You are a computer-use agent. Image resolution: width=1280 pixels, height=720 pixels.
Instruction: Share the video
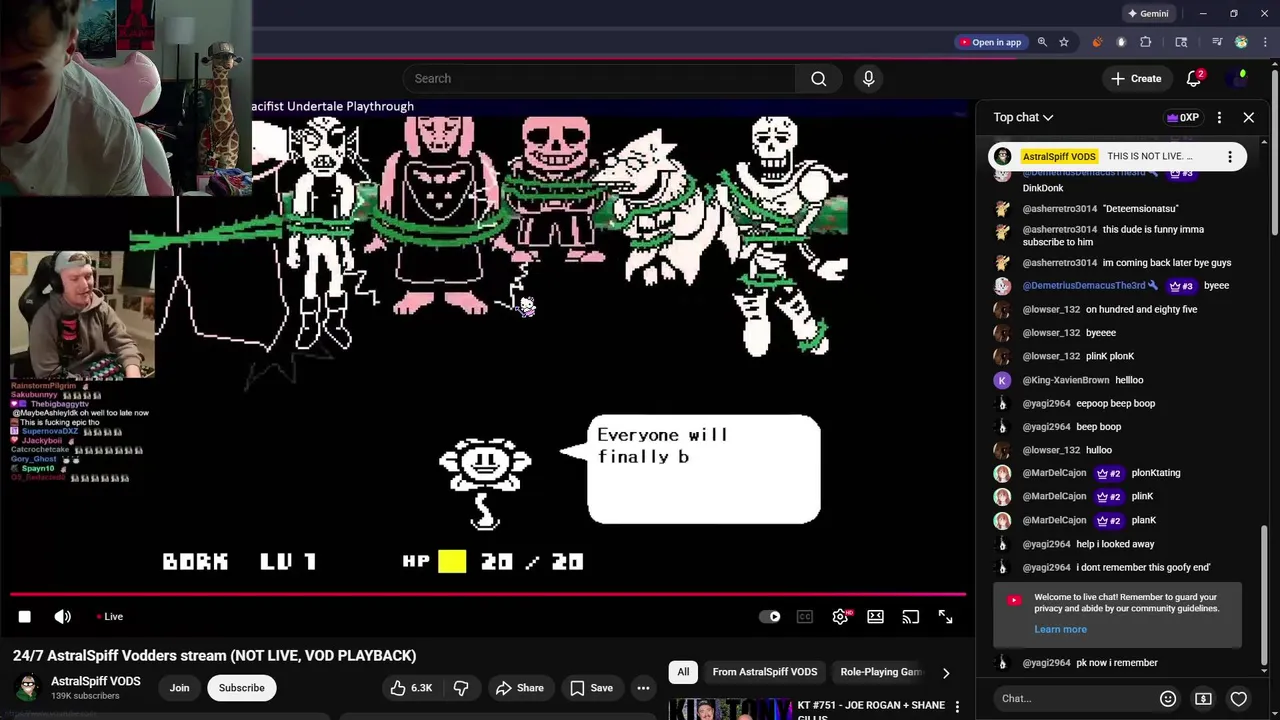click(x=520, y=688)
